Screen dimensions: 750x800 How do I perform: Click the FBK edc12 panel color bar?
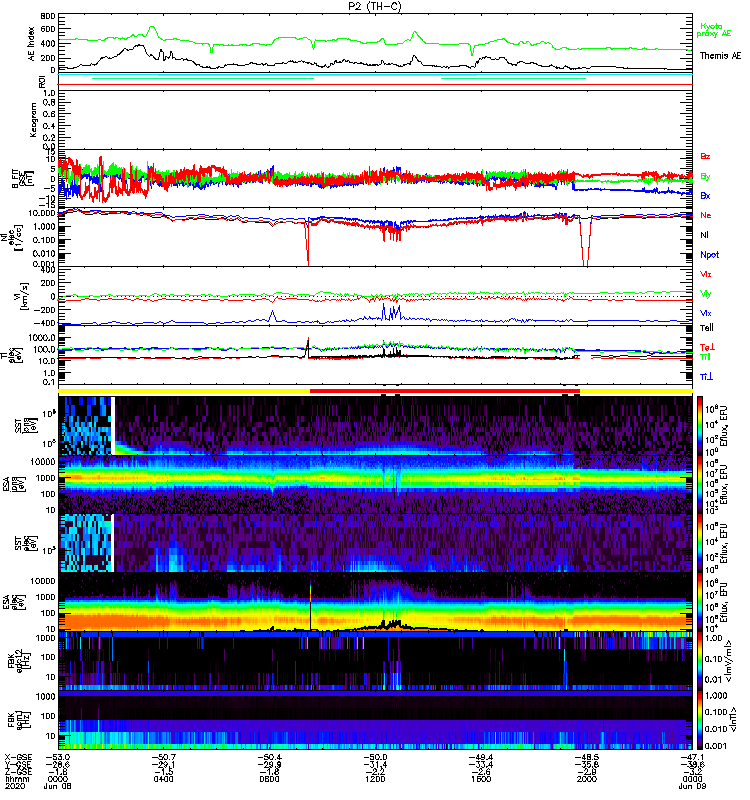tap(700, 661)
